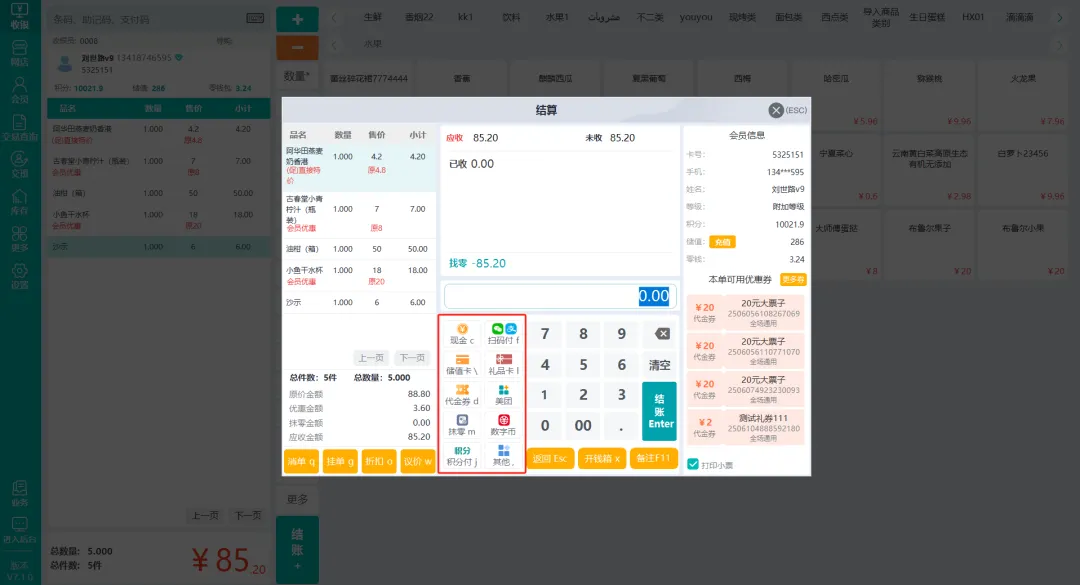Click 小鱼干水杯 row in checkout list
Image resolution: width=1080 pixels, height=585 pixels.
click(x=359, y=276)
